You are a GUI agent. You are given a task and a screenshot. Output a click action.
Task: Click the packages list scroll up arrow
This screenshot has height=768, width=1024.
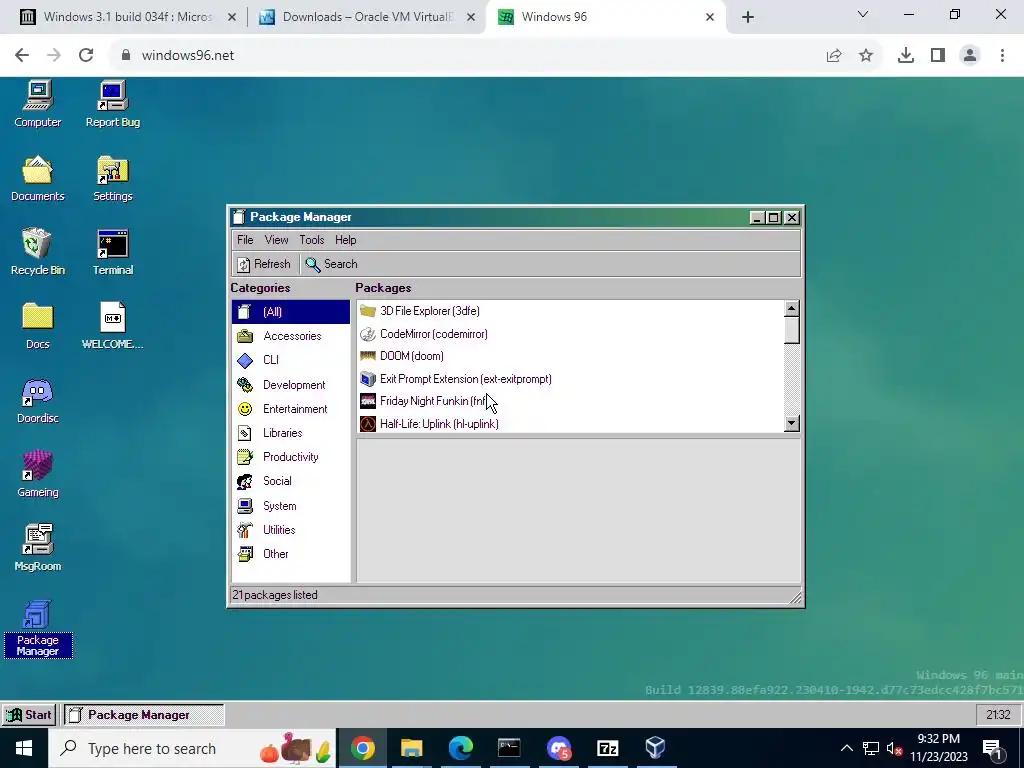click(792, 308)
